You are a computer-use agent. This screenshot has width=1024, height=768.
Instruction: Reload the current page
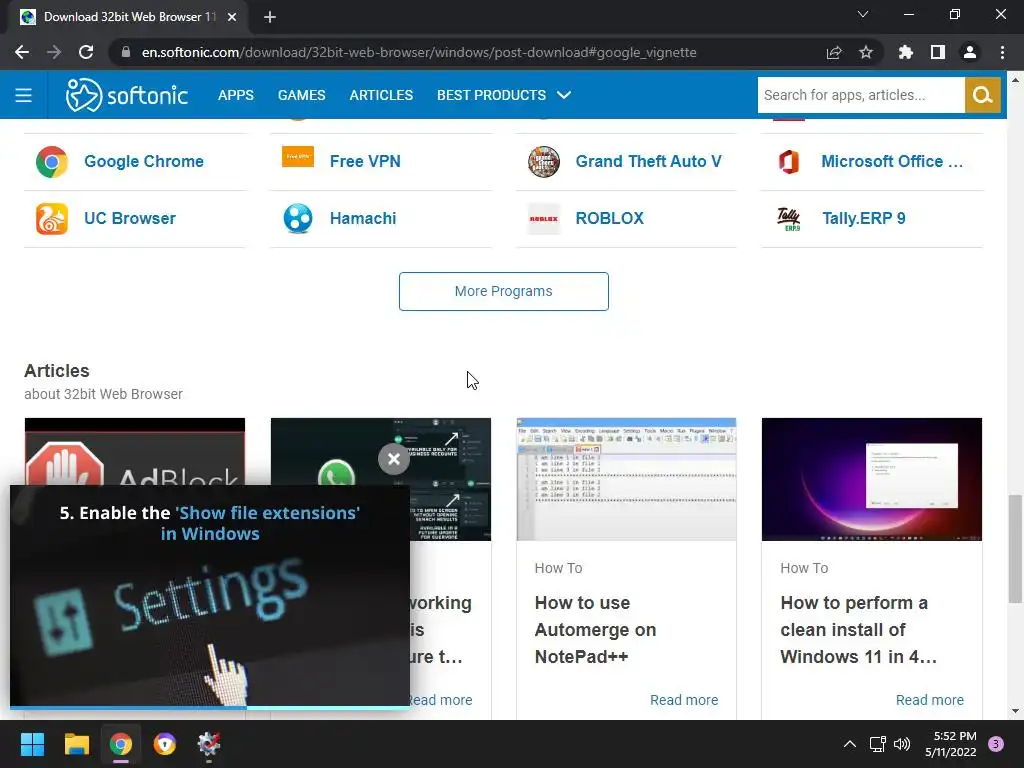[86, 52]
